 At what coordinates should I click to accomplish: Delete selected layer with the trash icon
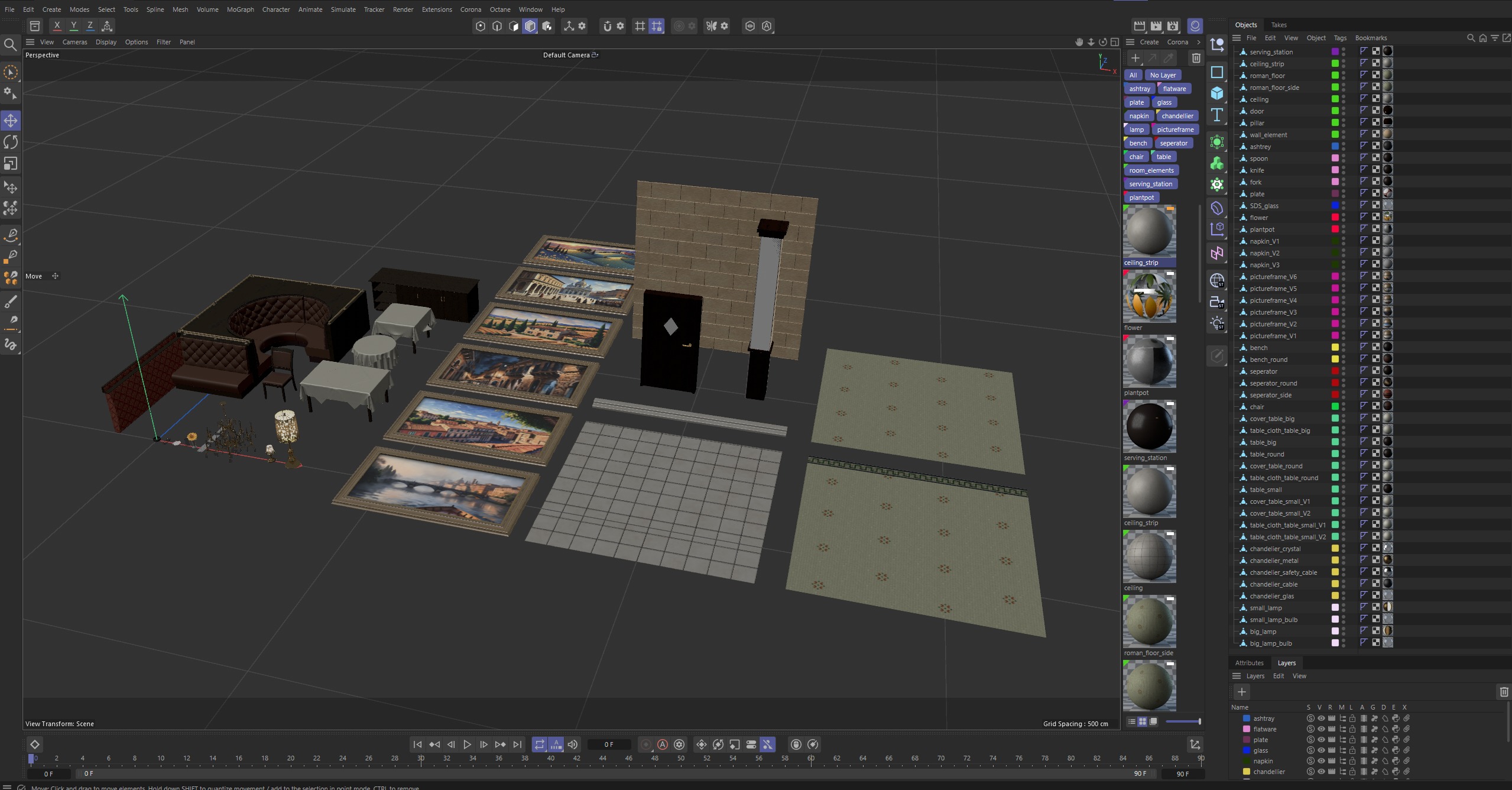(x=1504, y=692)
